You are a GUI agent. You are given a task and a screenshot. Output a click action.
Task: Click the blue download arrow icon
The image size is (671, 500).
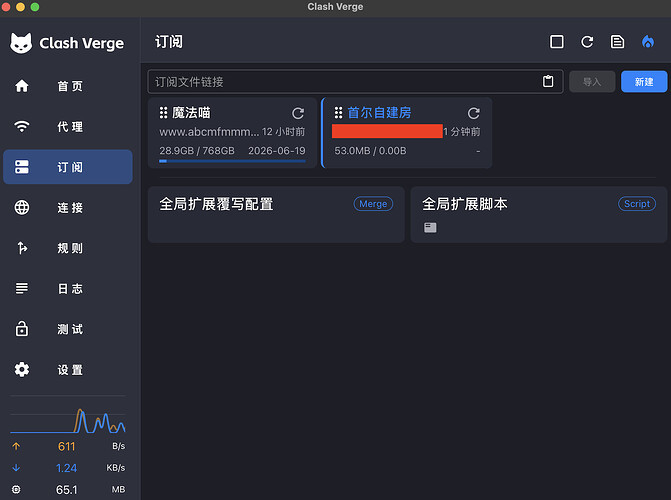coord(16,468)
